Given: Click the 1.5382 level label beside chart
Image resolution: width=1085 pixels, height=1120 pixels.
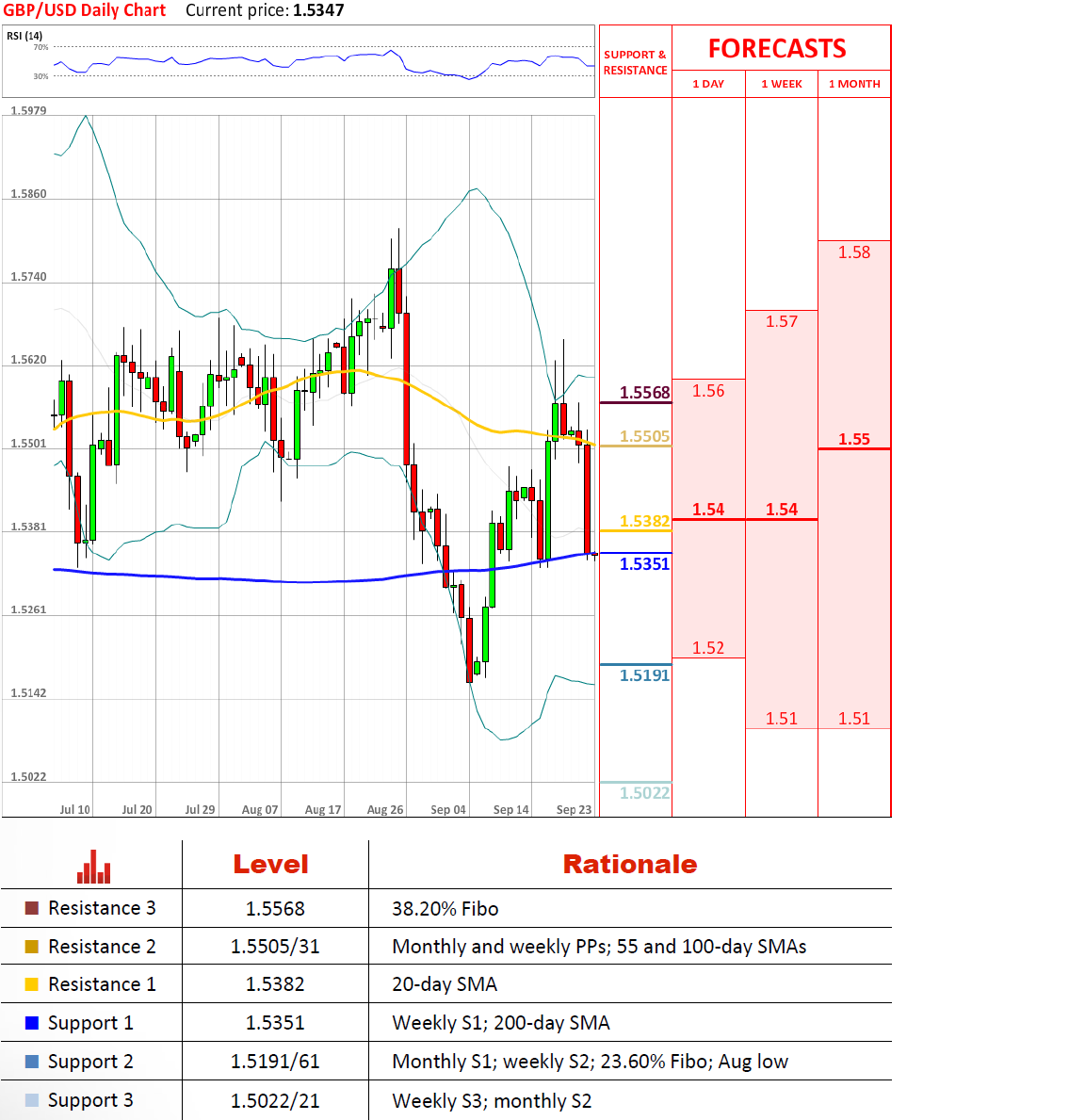Looking at the screenshot, I should point(644,521).
